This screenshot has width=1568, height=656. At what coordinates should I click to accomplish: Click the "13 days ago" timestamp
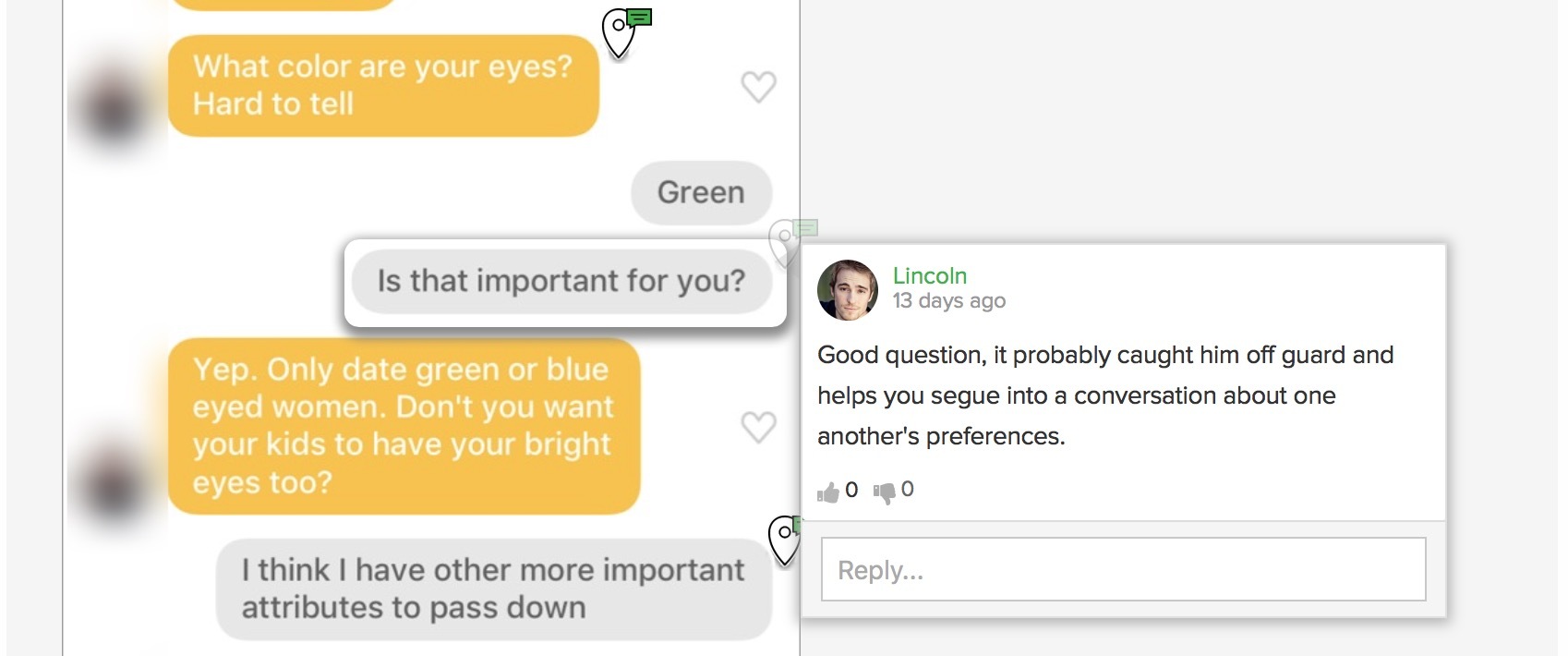click(948, 300)
